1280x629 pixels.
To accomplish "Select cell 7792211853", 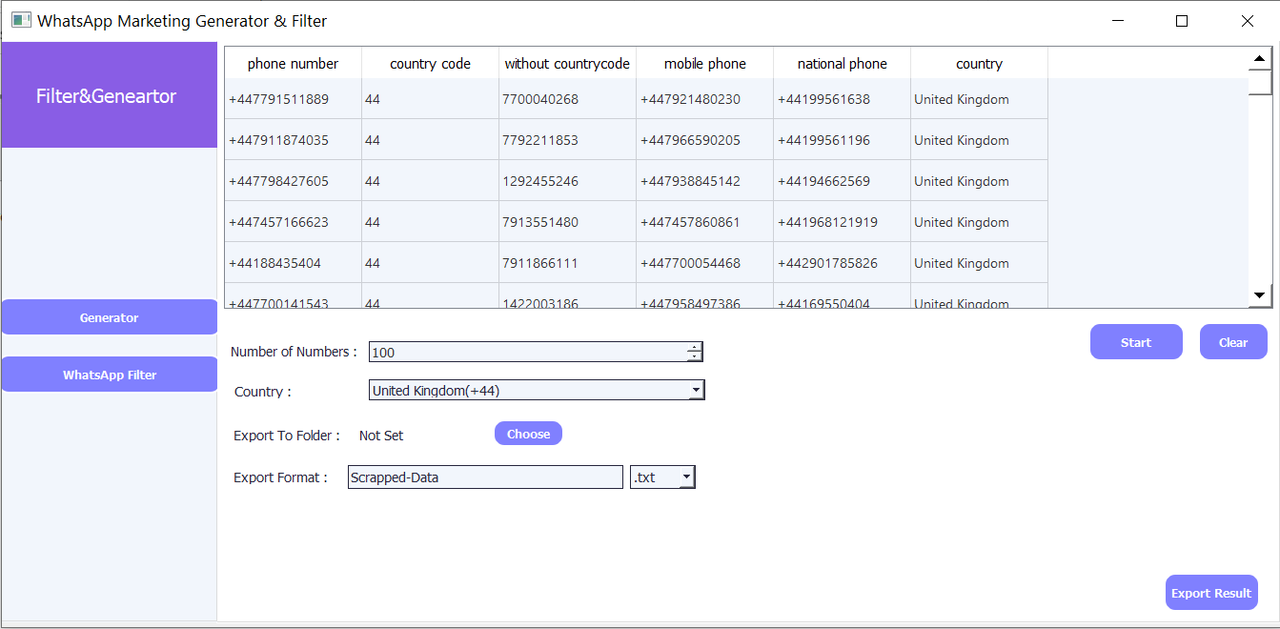I will pos(567,140).
